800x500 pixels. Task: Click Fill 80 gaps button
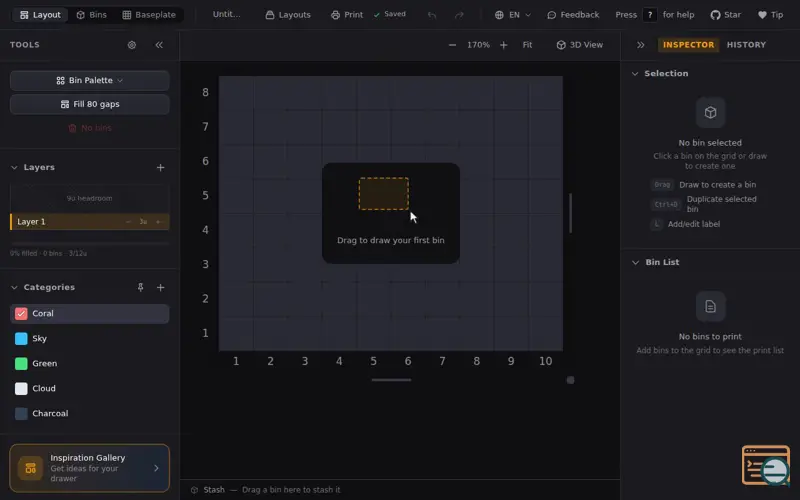coord(90,104)
